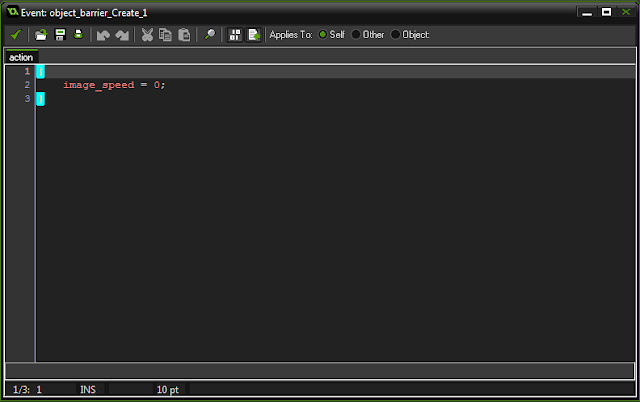Close the event code window
640x402 pixels.
click(x=626, y=12)
